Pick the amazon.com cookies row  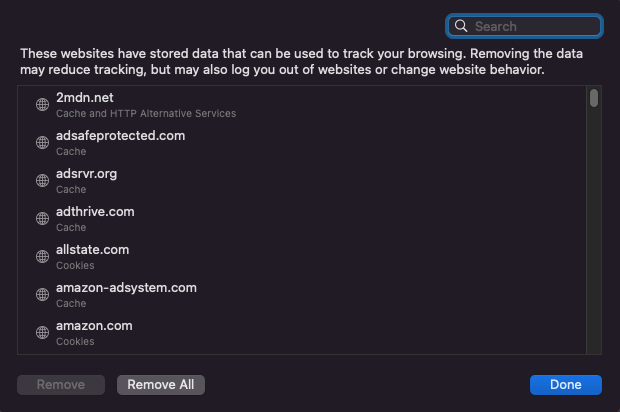(x=300, y=333)
